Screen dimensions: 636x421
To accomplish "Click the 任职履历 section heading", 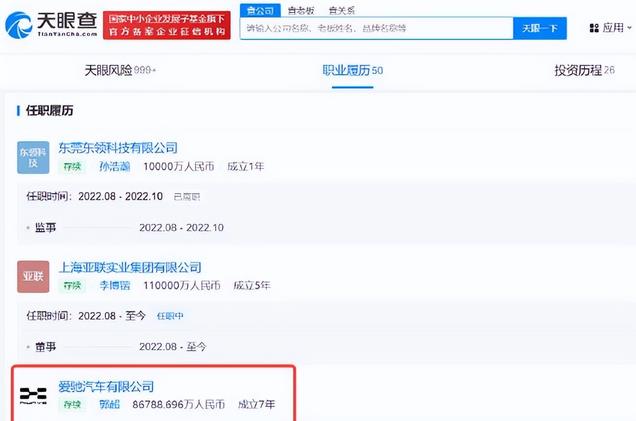I will click(49, 110).
